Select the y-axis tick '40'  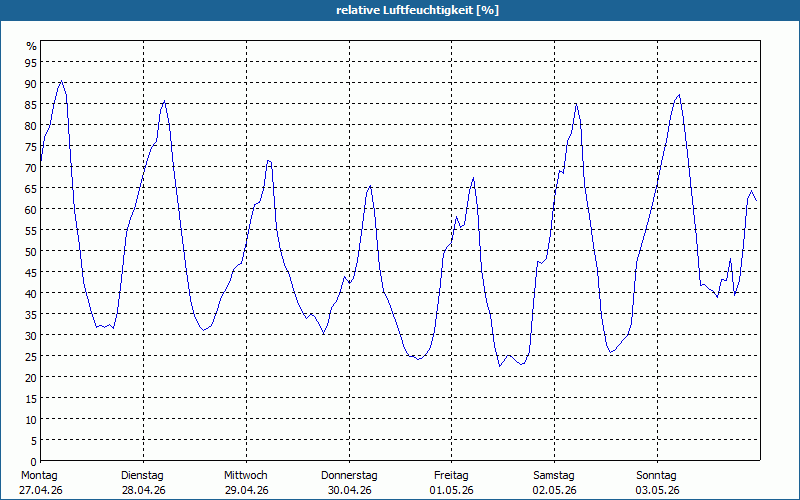(31, 293)
